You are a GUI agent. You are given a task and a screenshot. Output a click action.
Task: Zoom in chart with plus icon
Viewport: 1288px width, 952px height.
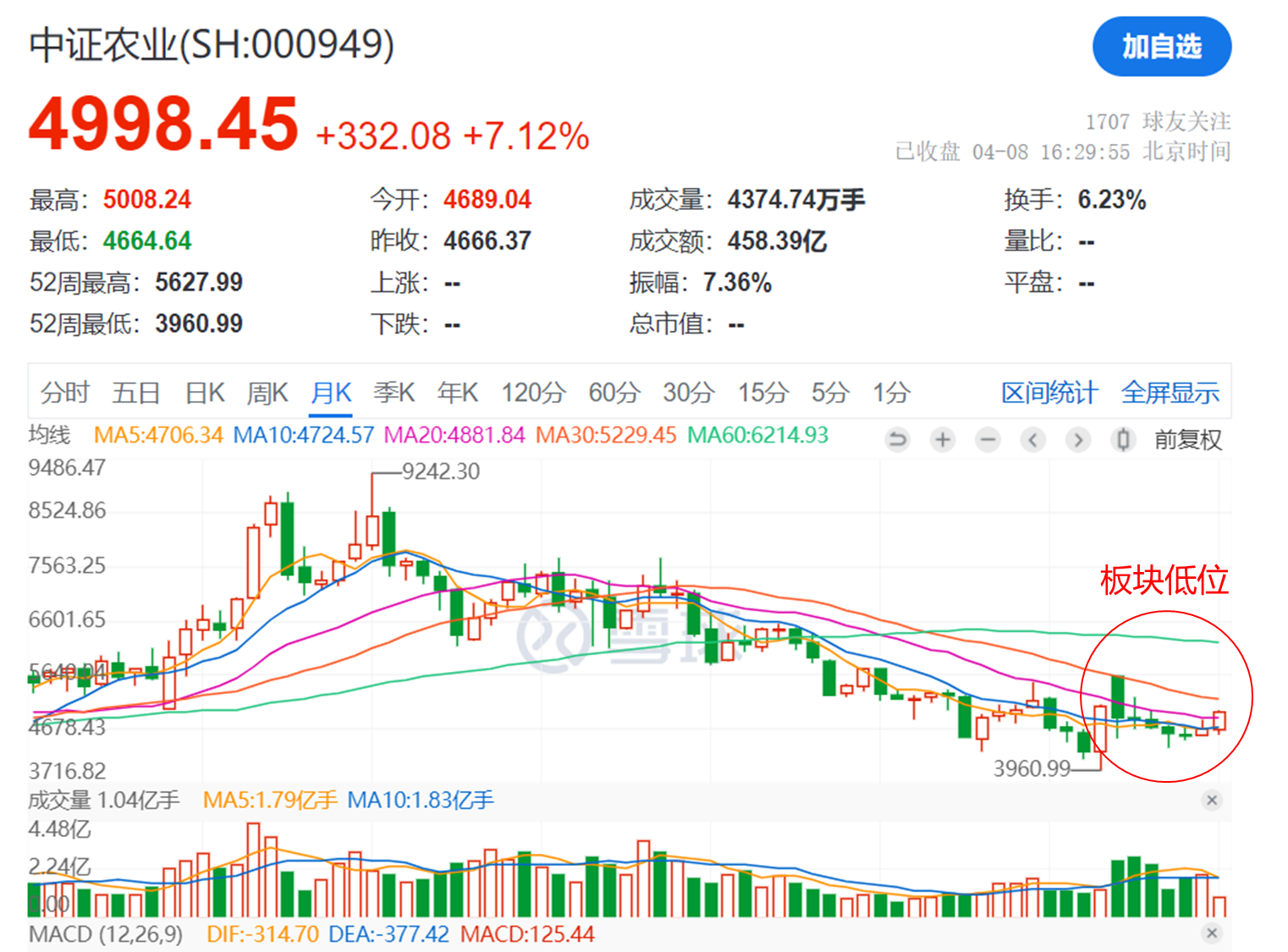pos(942,439)
